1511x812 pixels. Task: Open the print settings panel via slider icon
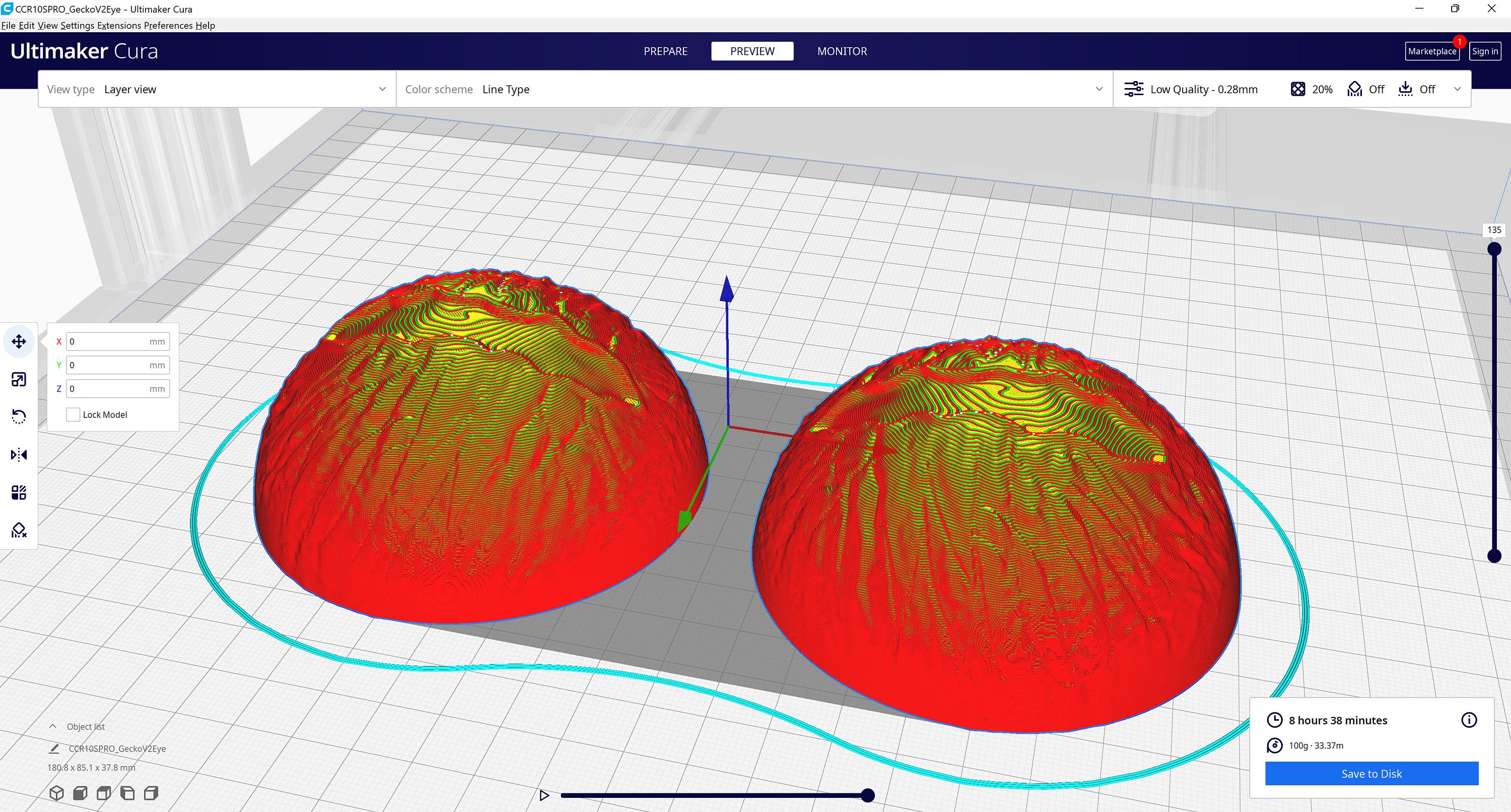(x=1134, y=89)
